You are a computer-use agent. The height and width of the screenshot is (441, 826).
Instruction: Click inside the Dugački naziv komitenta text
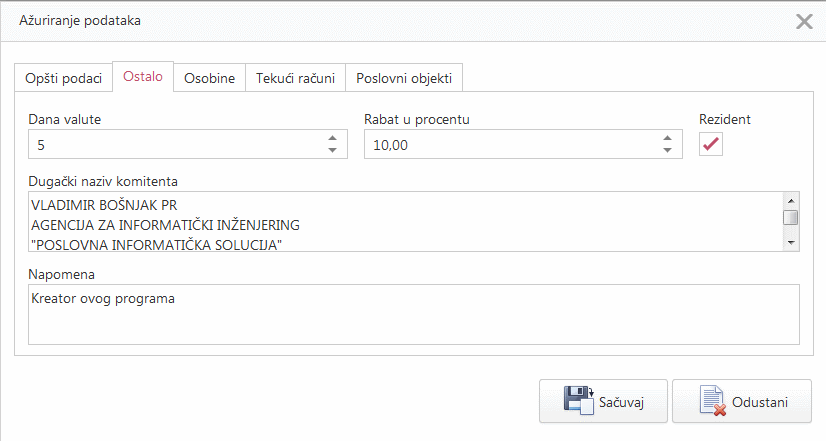click(x=400, y=222)
